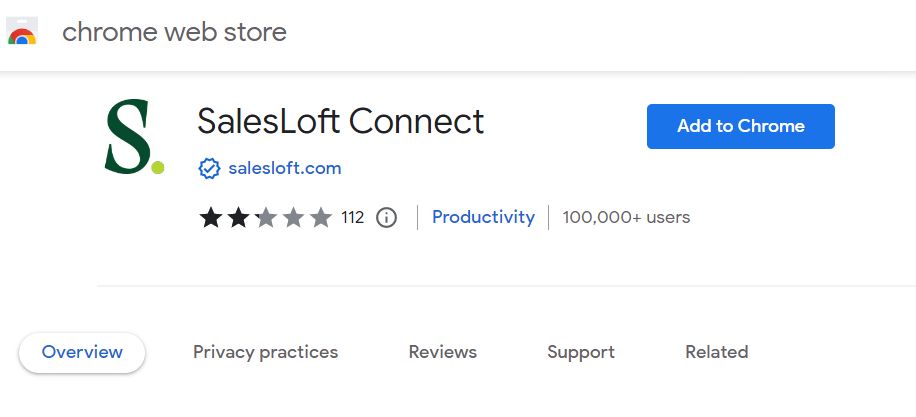Click the SalesLoft Connect extension title
This screenshot has width=916, height=417.
click(x=340, y=121)
